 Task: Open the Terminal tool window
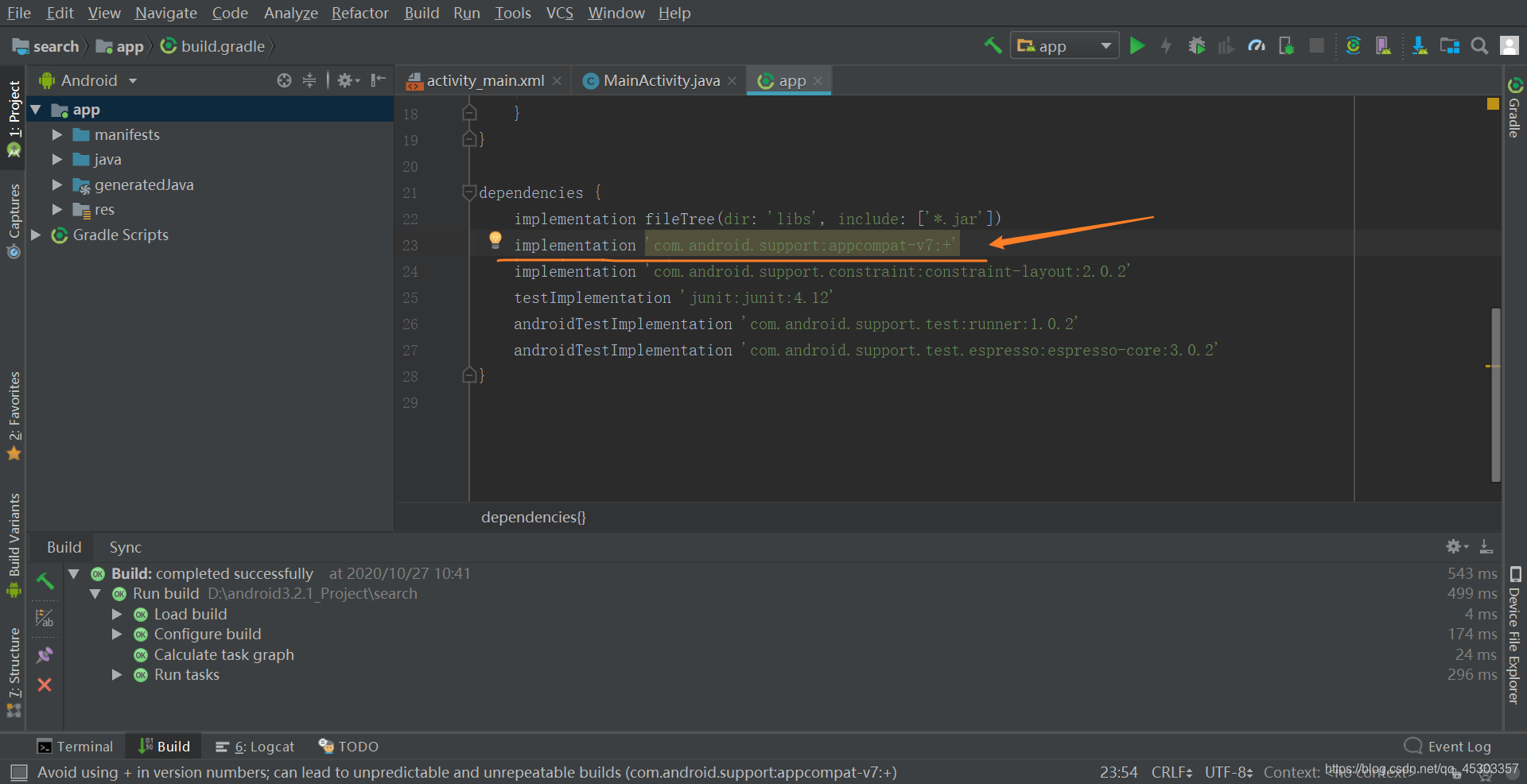pyautogui.click(x=76, y=746)
